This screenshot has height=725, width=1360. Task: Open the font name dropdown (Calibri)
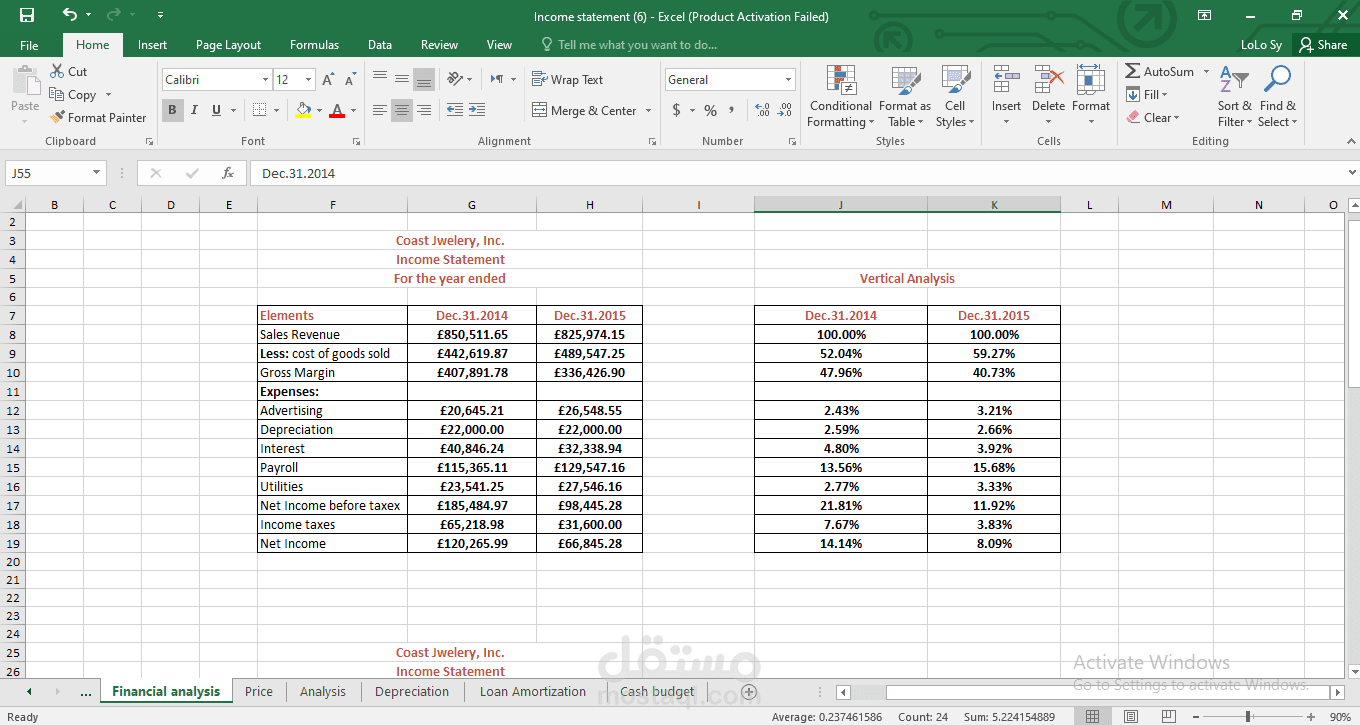[x=266, y=80]
